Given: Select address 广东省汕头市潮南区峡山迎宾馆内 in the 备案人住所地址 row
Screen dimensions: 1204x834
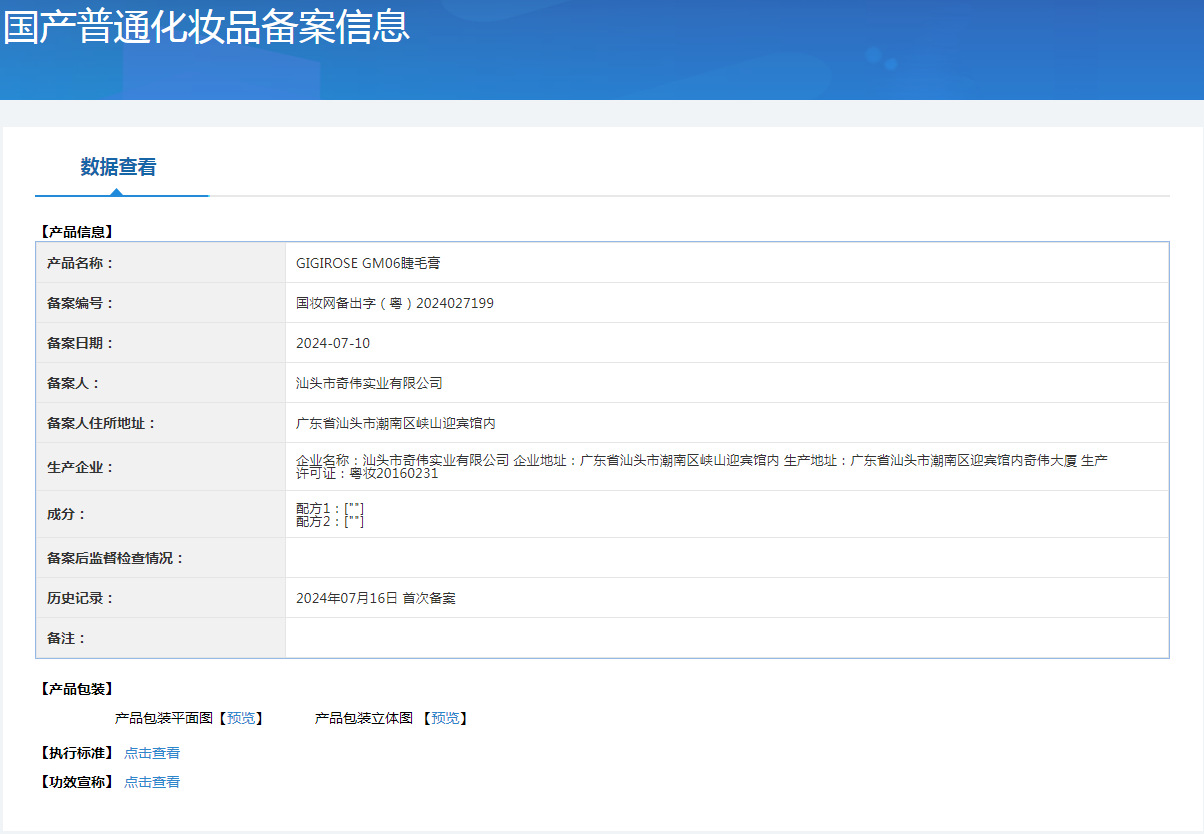Looking at the screenshot, I should (x=396, y=423).
